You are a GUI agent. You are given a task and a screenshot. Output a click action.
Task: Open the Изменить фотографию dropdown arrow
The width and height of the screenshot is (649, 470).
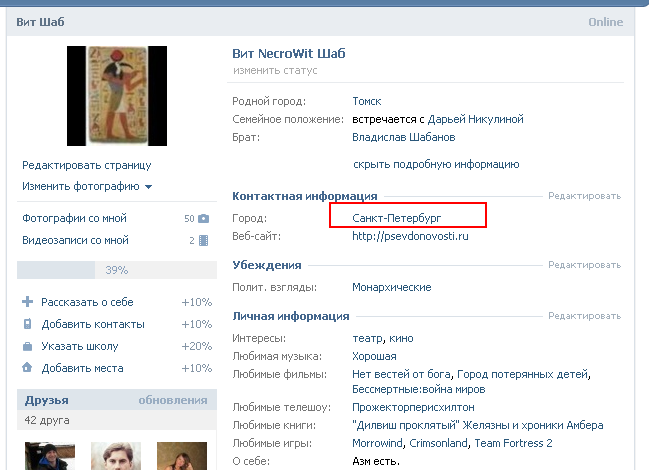pos(149,187)
